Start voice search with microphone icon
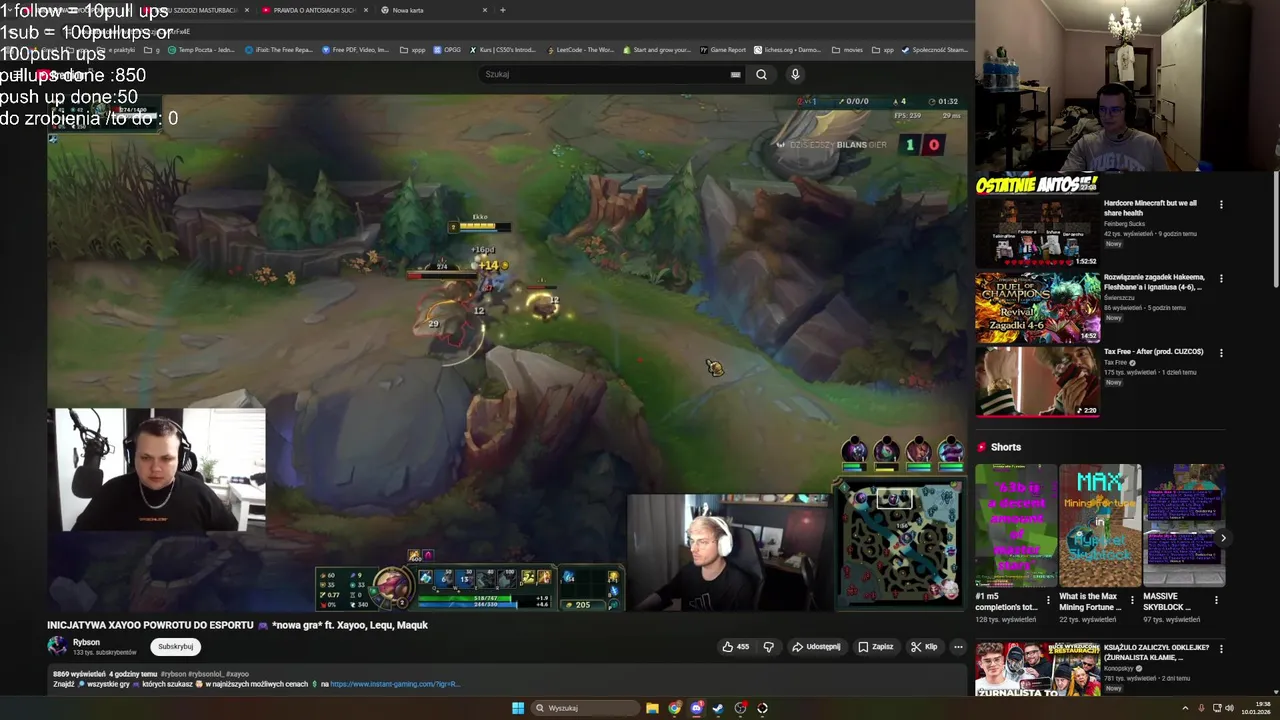This screenshot has height=720, width=1280. [x=795, y=74]
